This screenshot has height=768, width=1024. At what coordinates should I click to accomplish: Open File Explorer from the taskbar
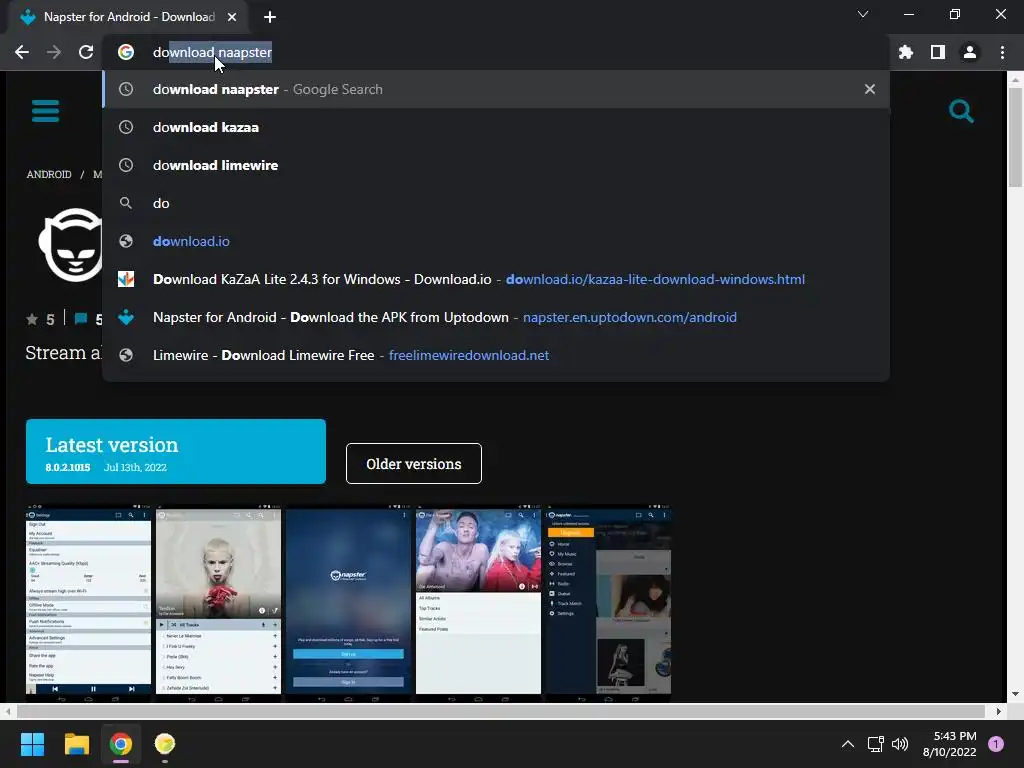[76, 744]
